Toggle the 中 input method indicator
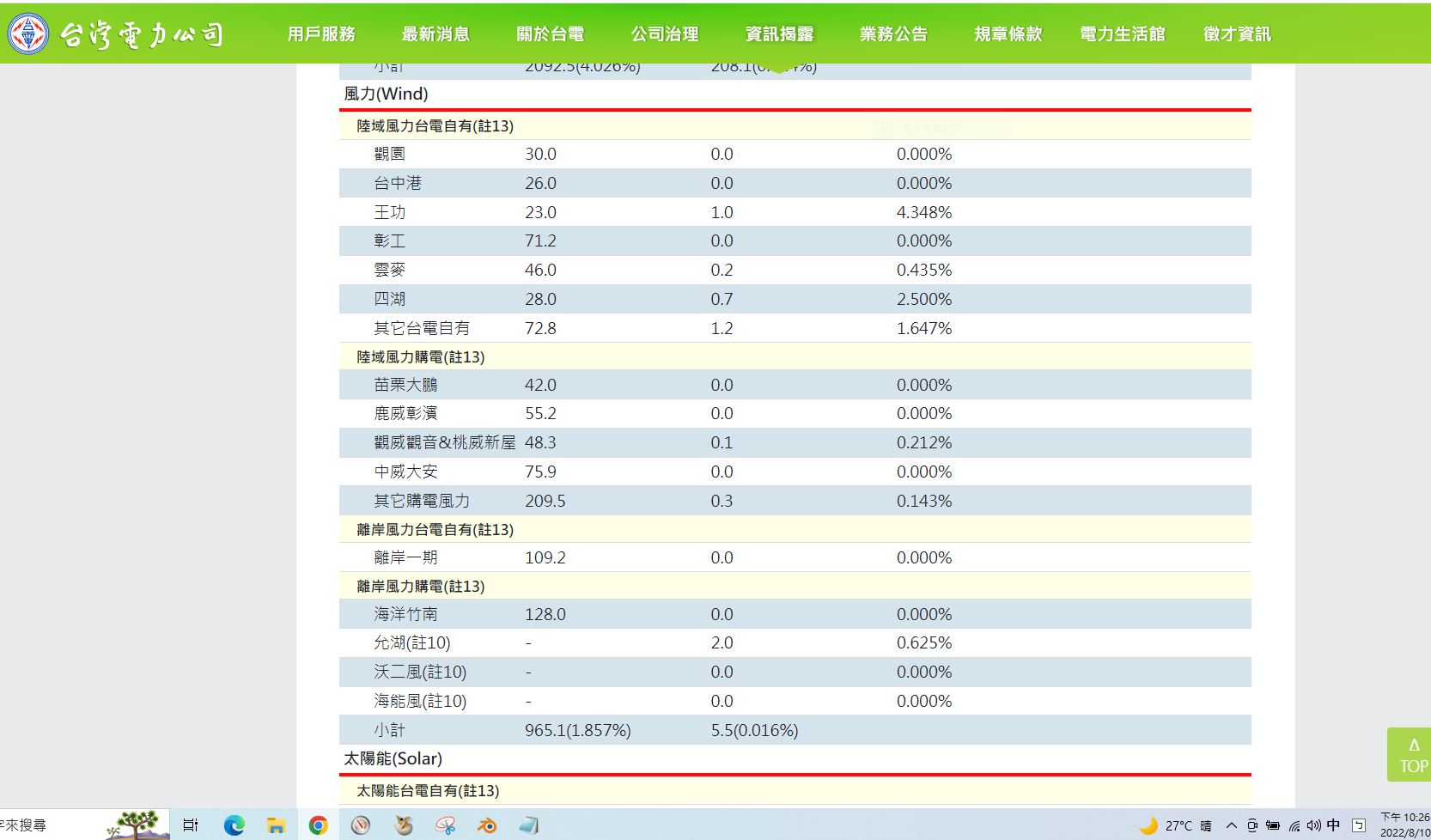The image size is (1431, 840). pyautogui.click(x=1333, y=825)
